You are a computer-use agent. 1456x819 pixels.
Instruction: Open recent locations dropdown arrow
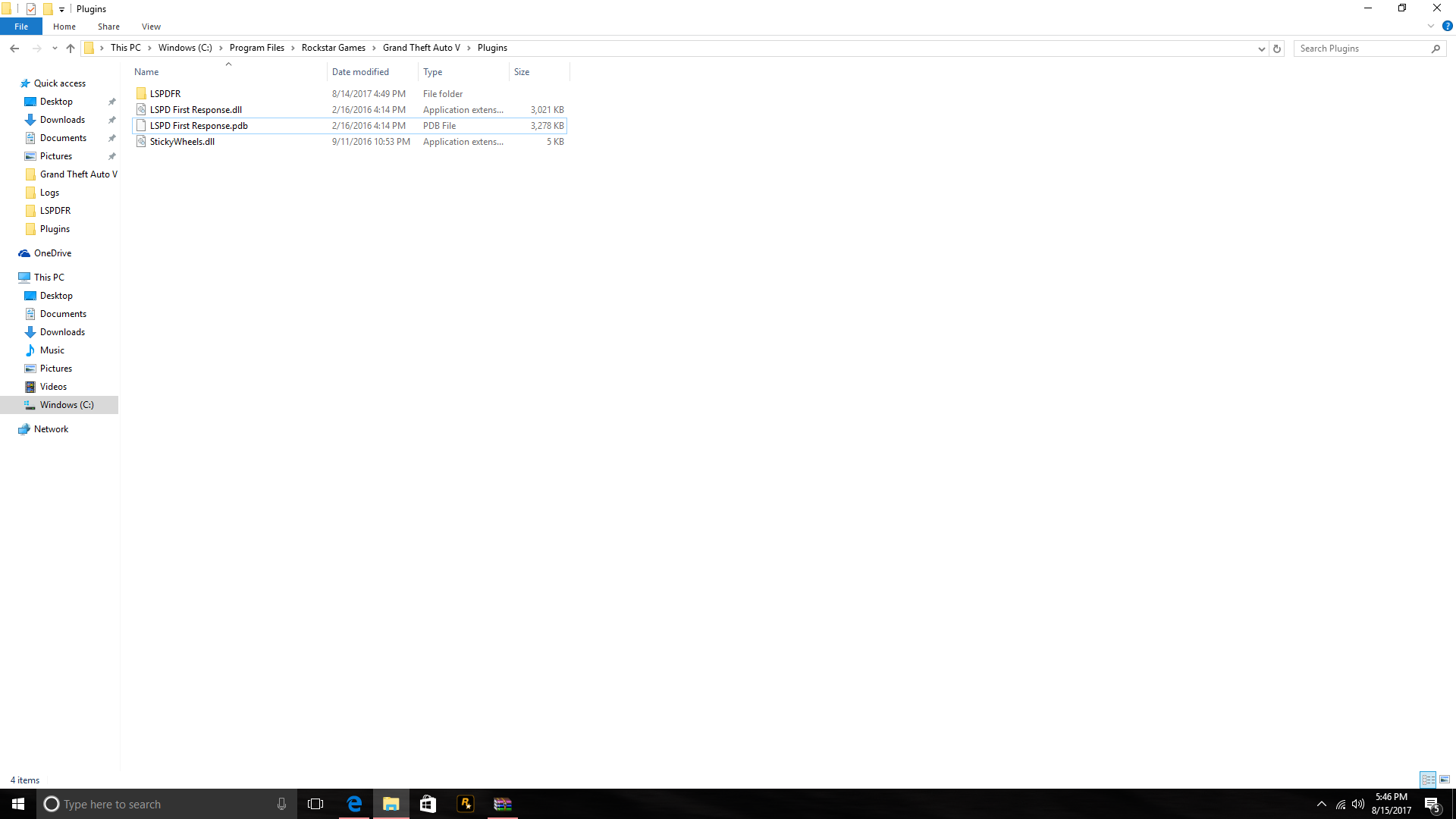tap(55, 49)
